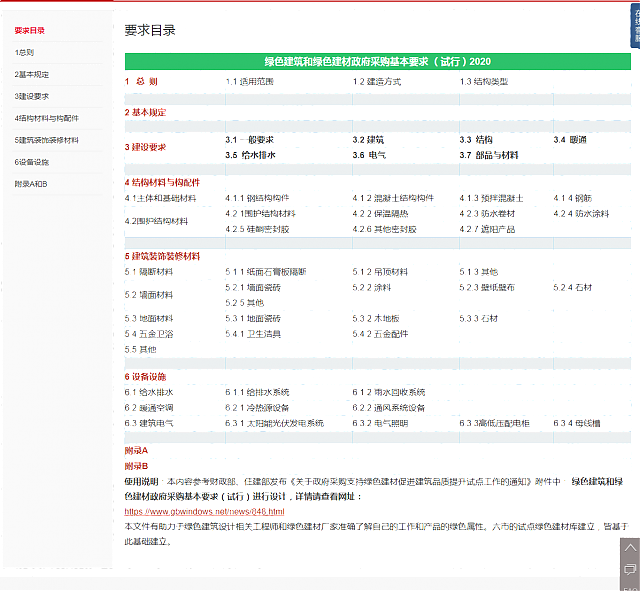Open 2基本规定 sidebar item
This screenshot has height=591, width=640.
point(30,73)
